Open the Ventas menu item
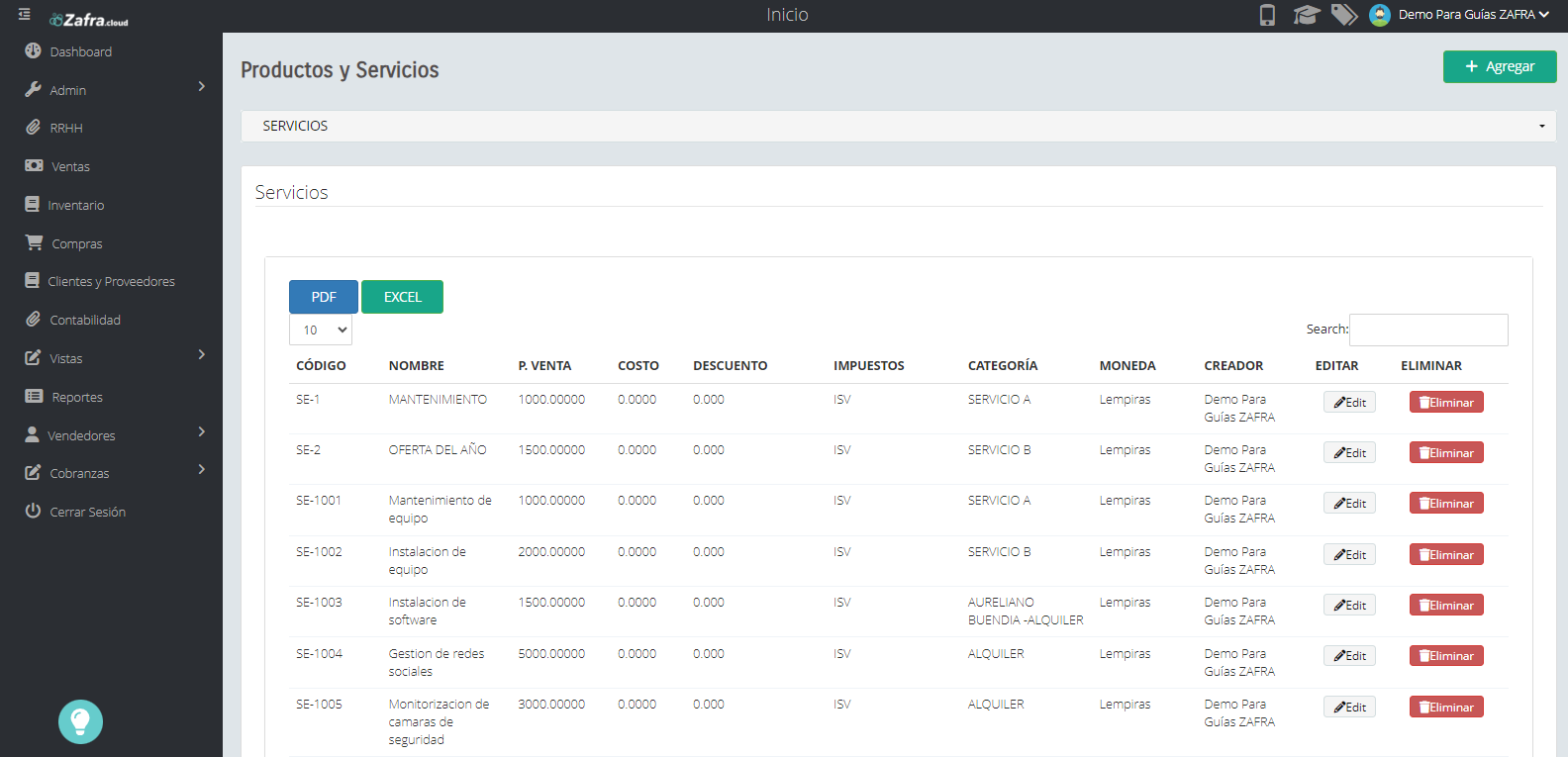 70,166
